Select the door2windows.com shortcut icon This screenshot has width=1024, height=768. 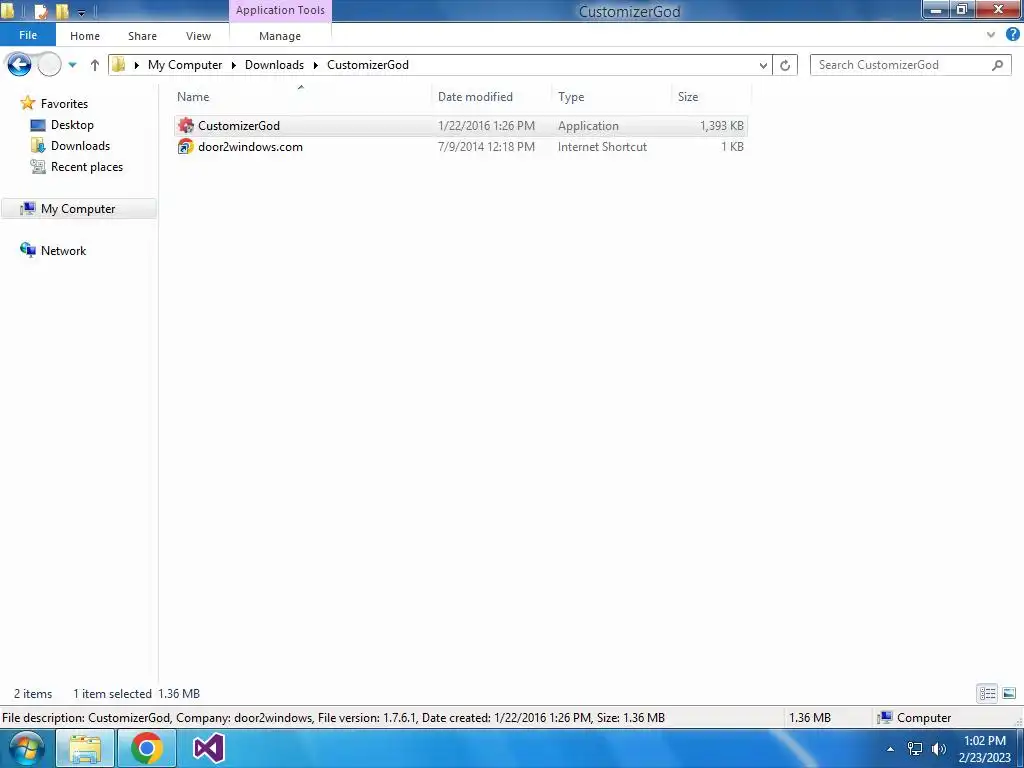coord(185,146)
